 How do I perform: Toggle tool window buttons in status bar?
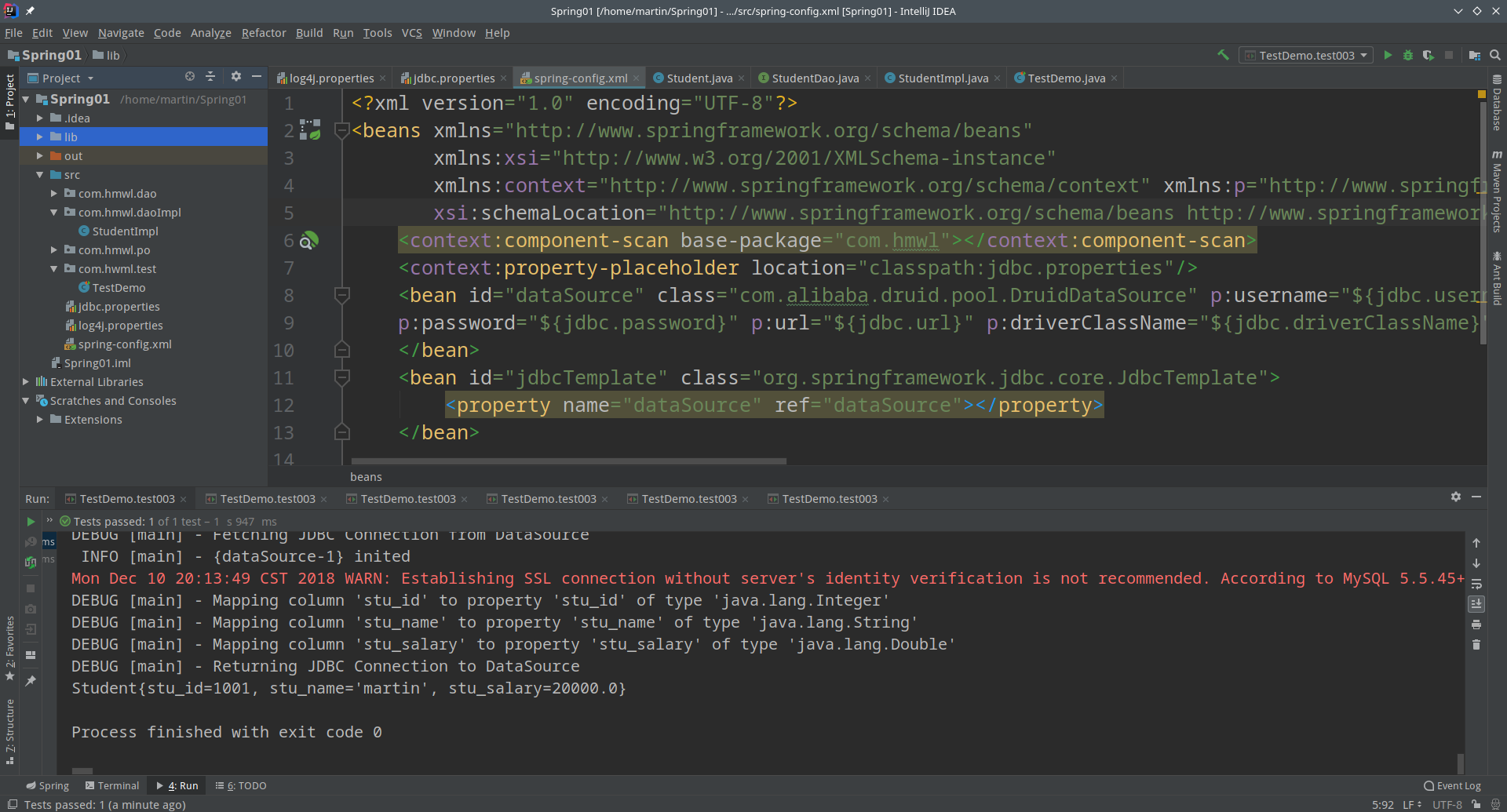coord(12,804)
